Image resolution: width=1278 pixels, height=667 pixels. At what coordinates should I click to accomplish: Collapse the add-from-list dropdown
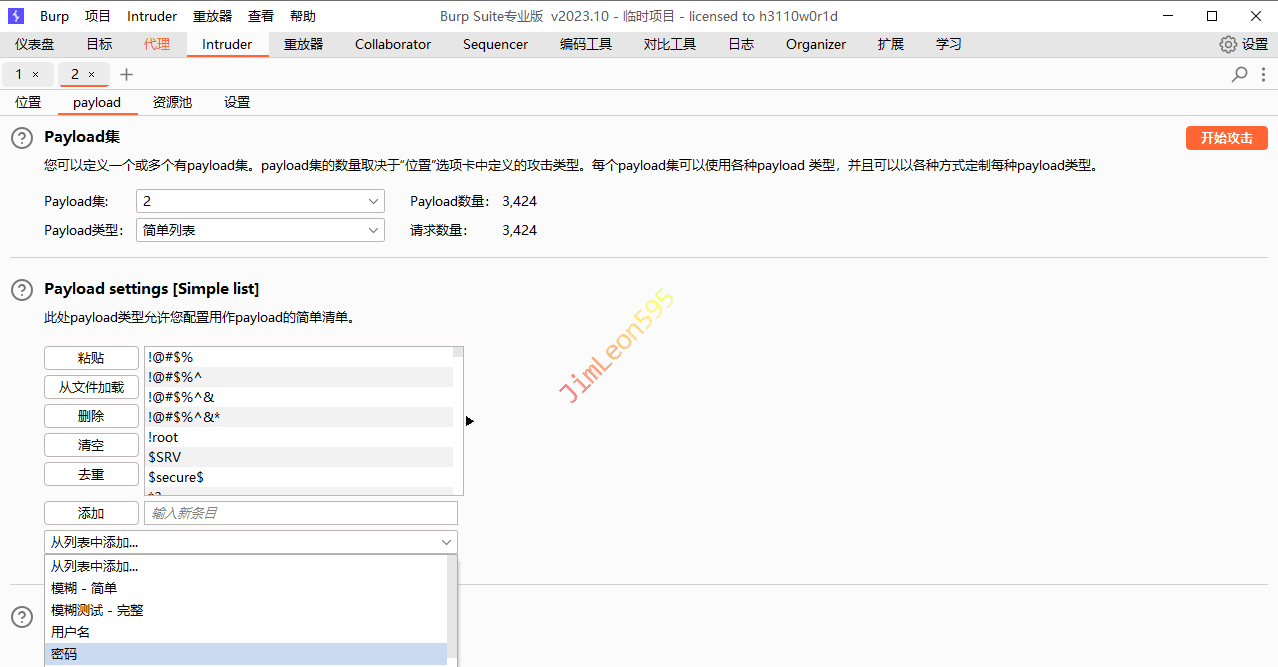point(446,542)
